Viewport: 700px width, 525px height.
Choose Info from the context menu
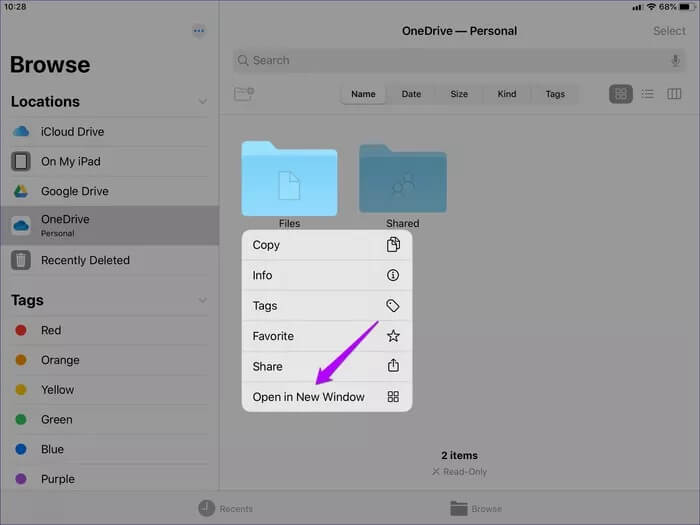(327, 275)
